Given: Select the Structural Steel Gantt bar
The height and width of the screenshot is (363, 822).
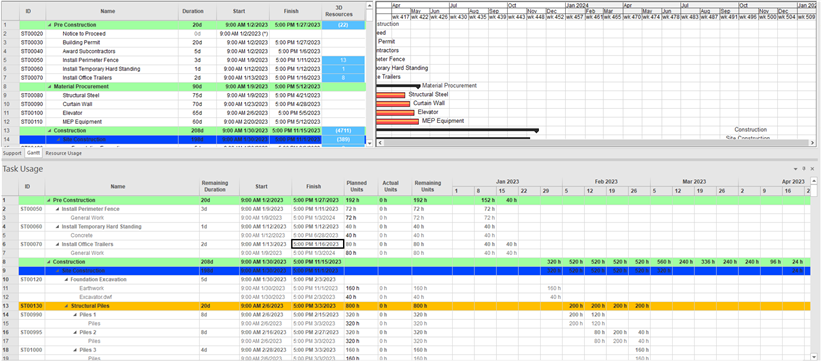Looking at the screenshot, I should click(x=391, y=95).
